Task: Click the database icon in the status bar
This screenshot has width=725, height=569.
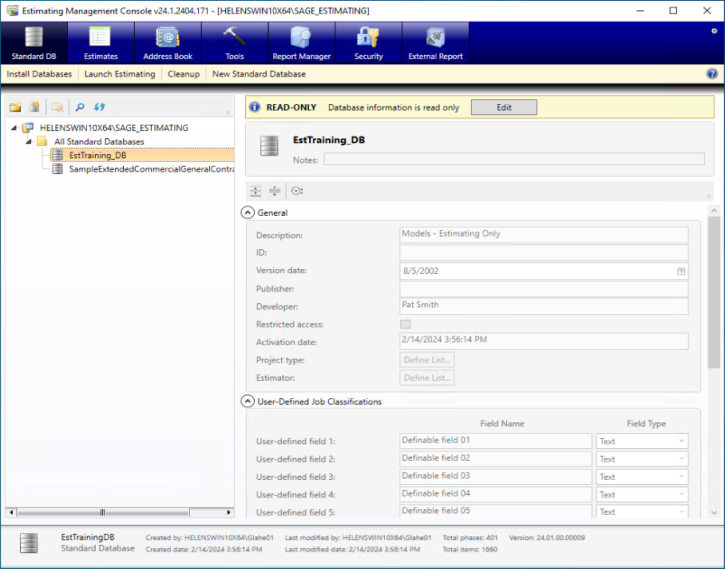Action: click(29, 543)
